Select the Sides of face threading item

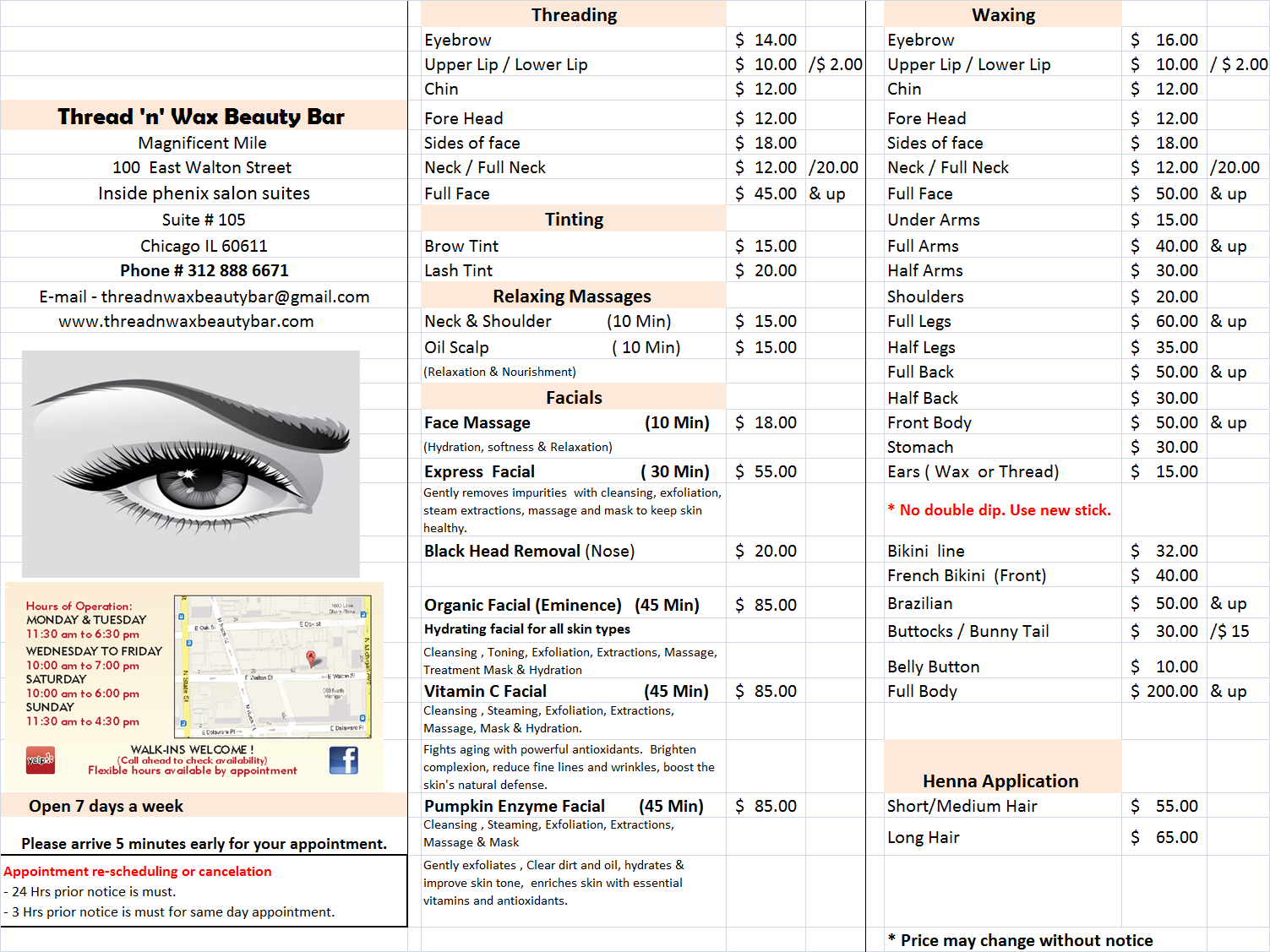pos(471,143)
